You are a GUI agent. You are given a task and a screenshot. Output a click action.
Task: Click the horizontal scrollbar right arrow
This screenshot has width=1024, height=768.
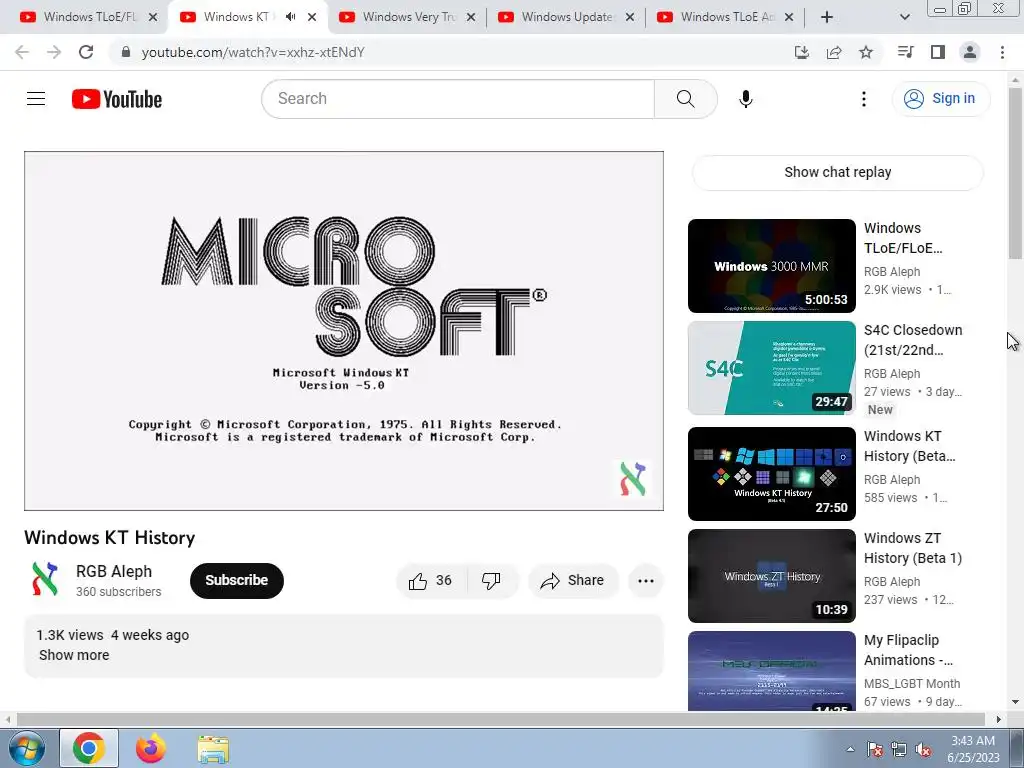(999, 719)
